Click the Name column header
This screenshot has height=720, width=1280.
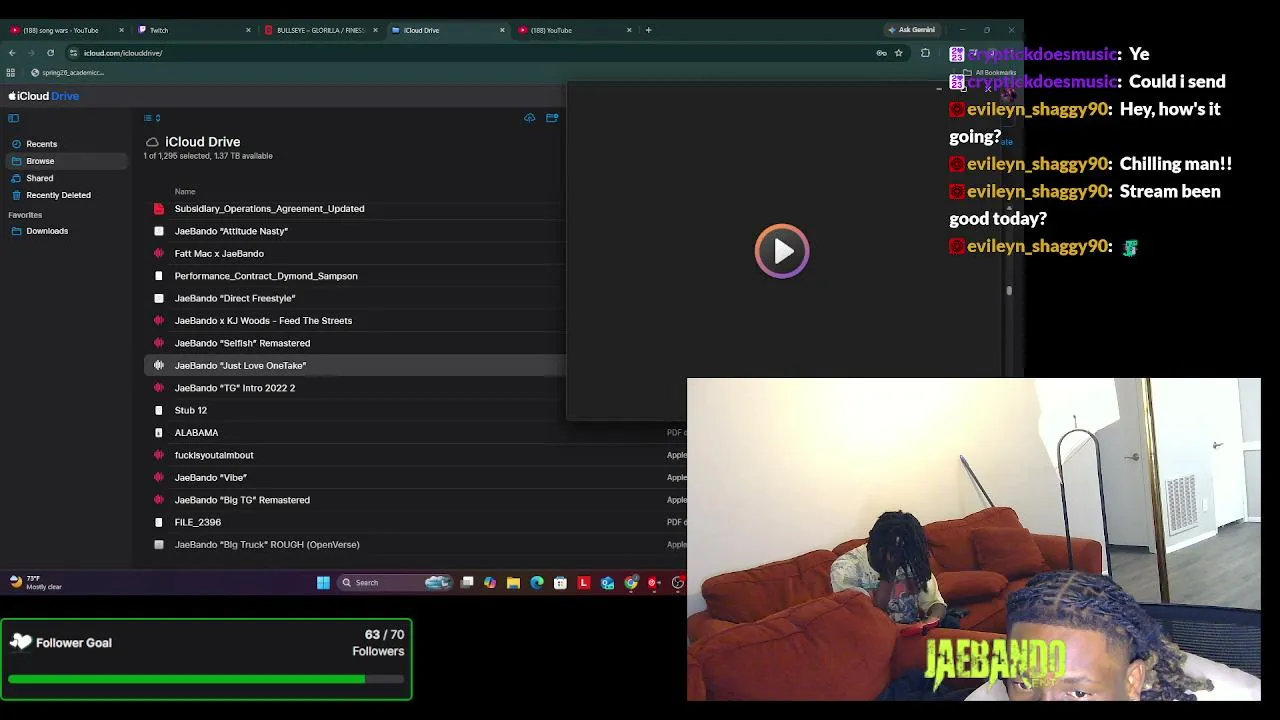(x=185, y=191)
